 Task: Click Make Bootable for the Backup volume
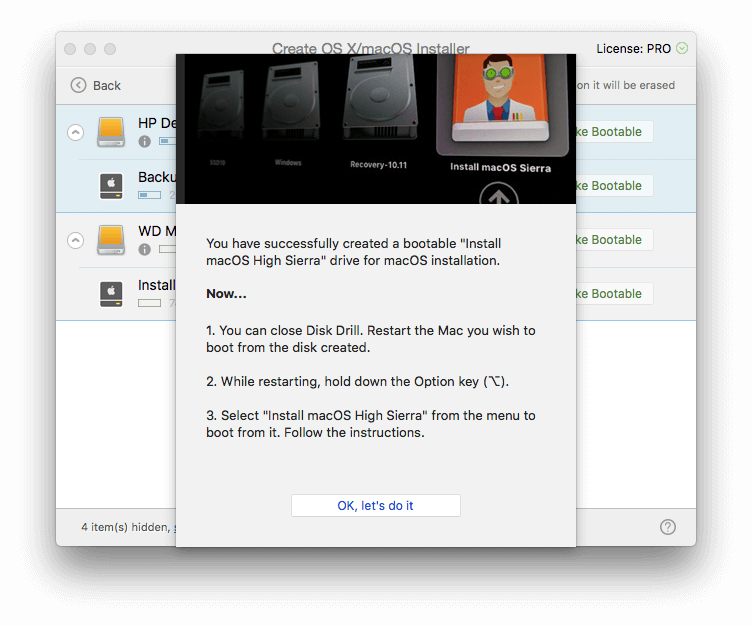(x=614, y=186)
